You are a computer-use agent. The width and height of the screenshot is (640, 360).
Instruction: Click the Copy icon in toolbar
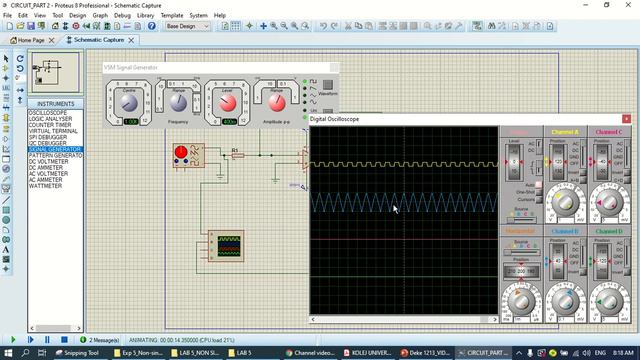click(358, 26)
